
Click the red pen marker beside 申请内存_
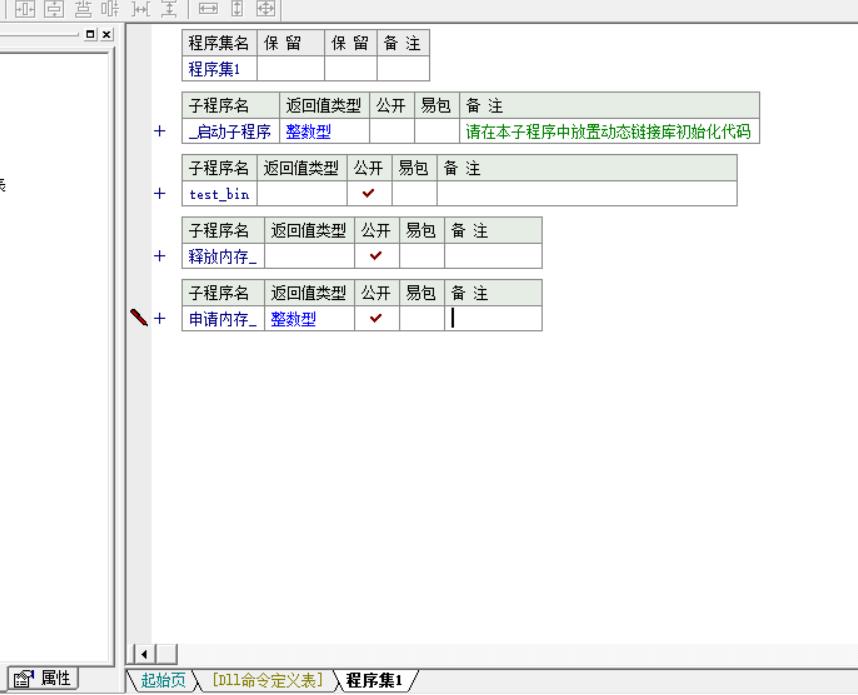pyautogui.click(x=139, y=317)
